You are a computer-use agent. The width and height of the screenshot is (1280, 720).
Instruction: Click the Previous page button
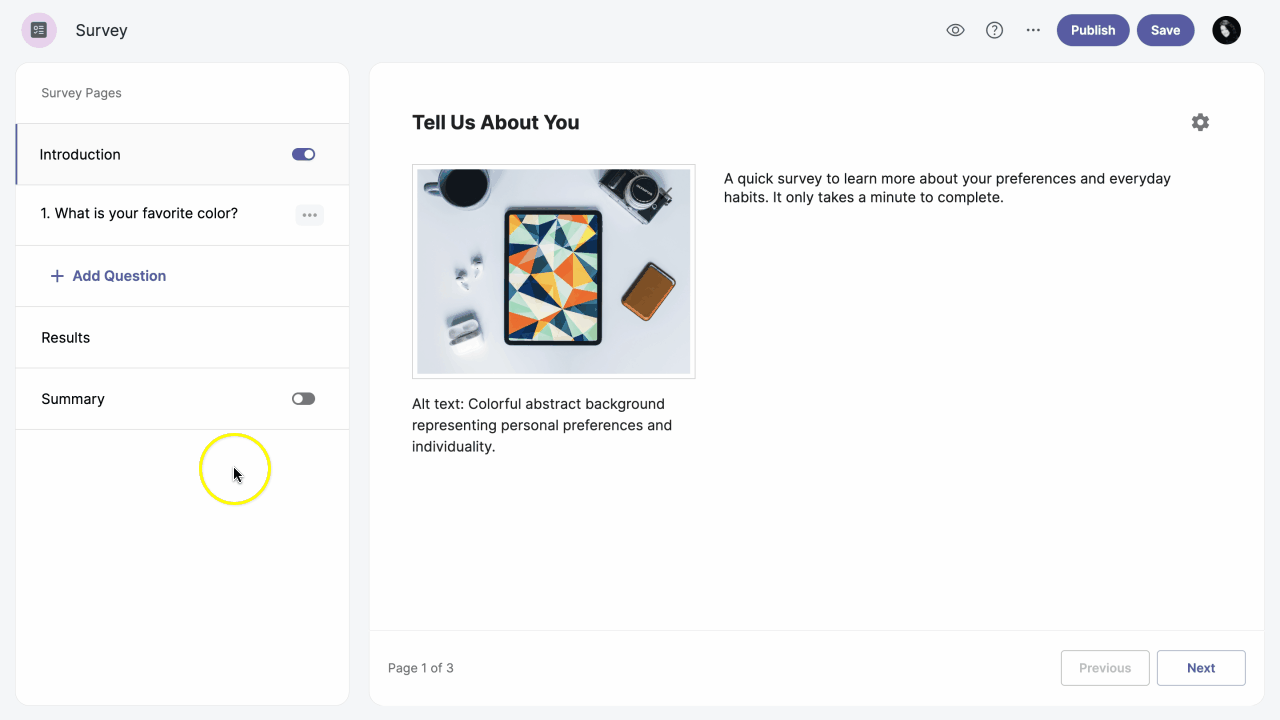(x=1104, y=668)
